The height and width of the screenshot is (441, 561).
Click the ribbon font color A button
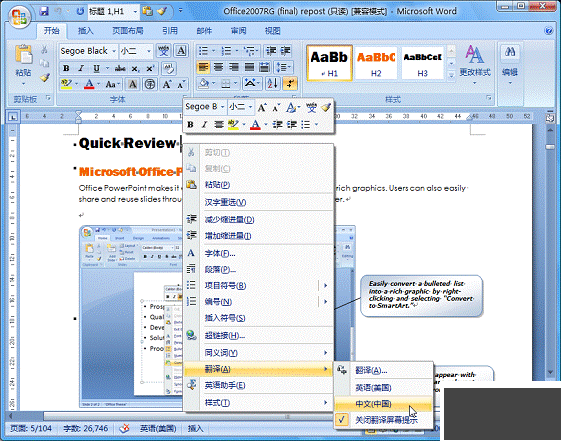[x=89, y=84]
